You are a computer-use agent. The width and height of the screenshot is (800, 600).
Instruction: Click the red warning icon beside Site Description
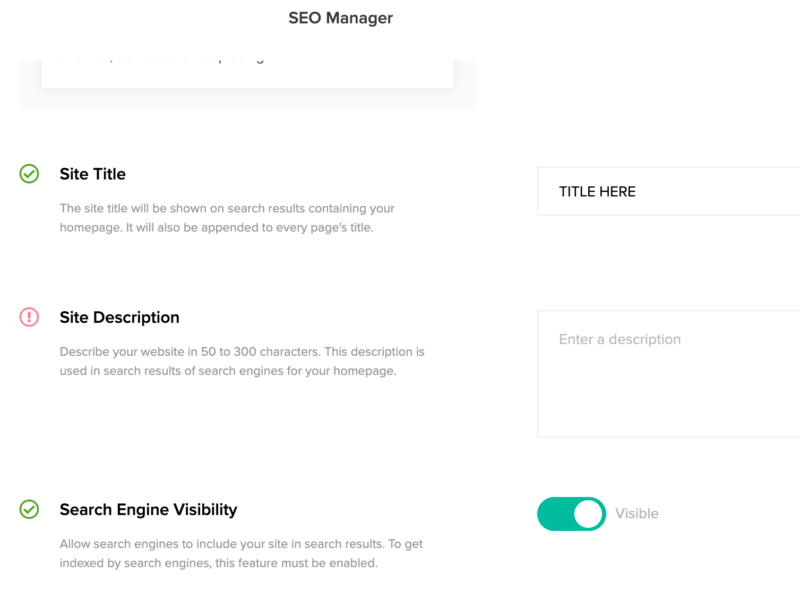tap(30, 317)
